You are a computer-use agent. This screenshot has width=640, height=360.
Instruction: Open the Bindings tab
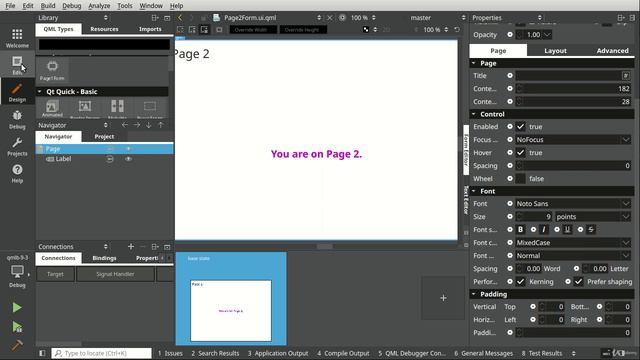[x=104, y=258]
